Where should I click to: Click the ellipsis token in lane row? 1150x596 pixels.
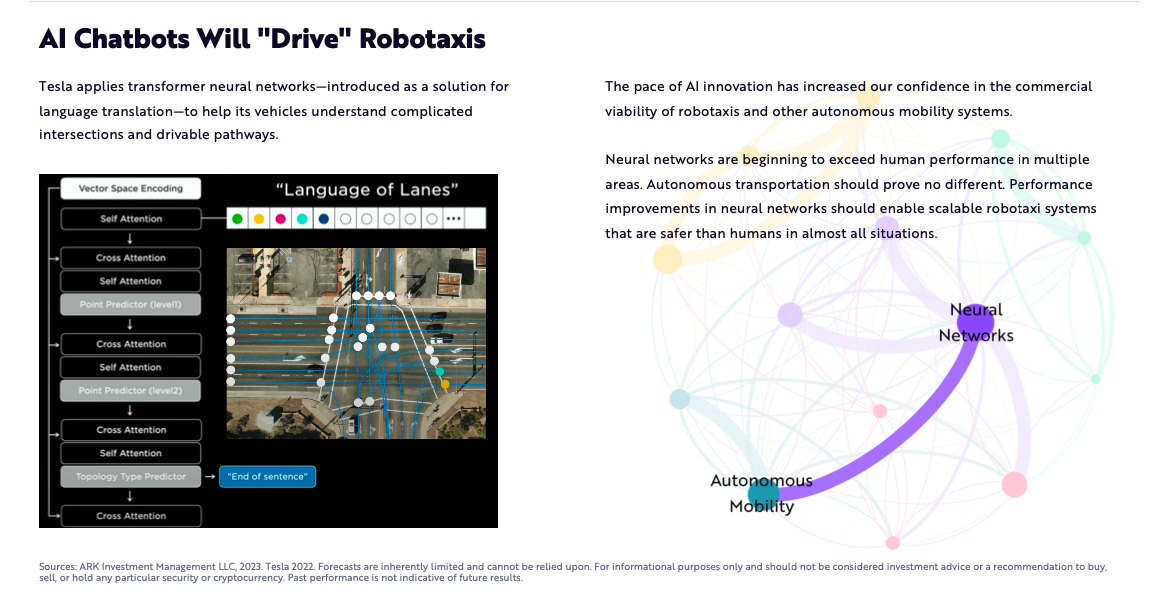click(x=454, y=218)
